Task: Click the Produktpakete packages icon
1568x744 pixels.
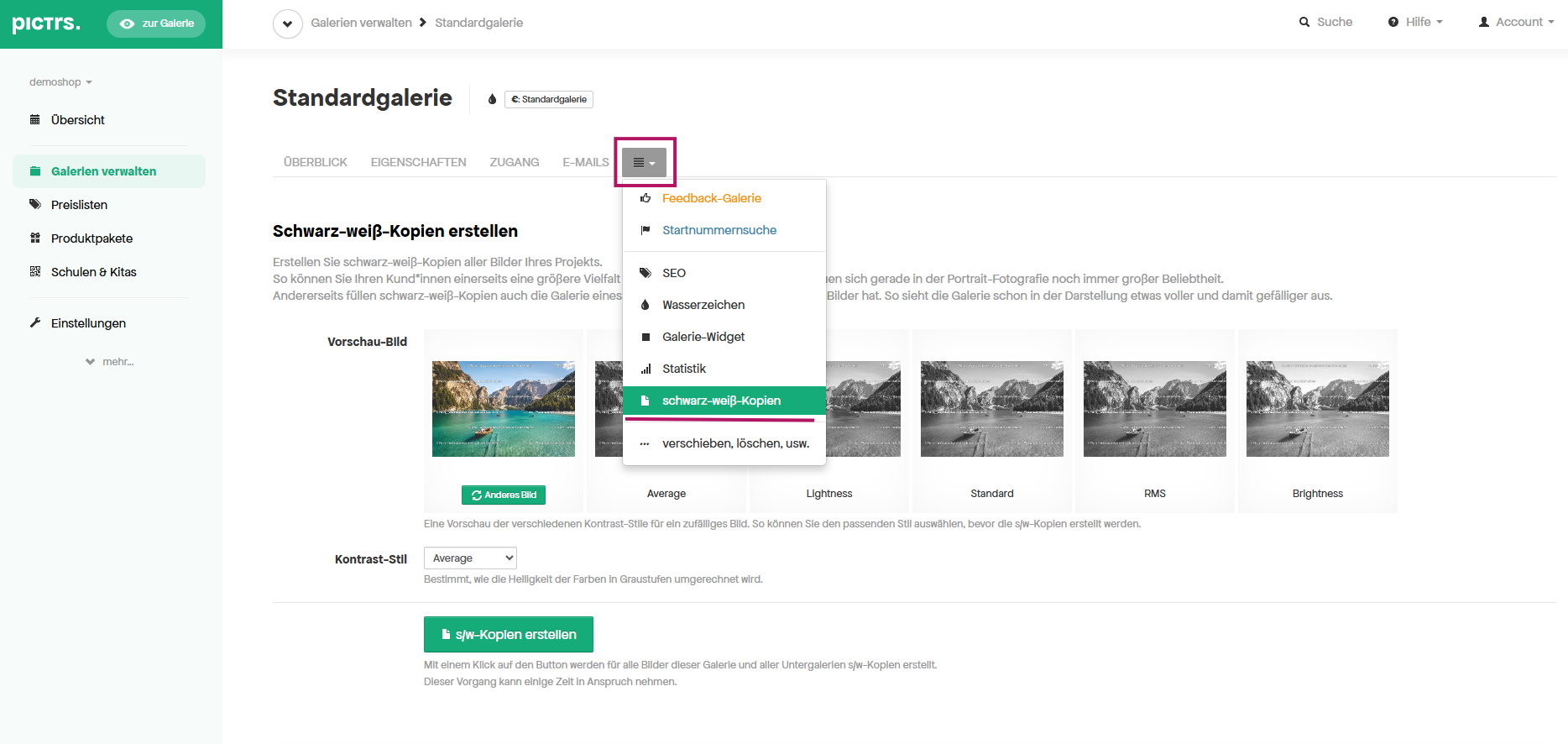Action: 35,238
